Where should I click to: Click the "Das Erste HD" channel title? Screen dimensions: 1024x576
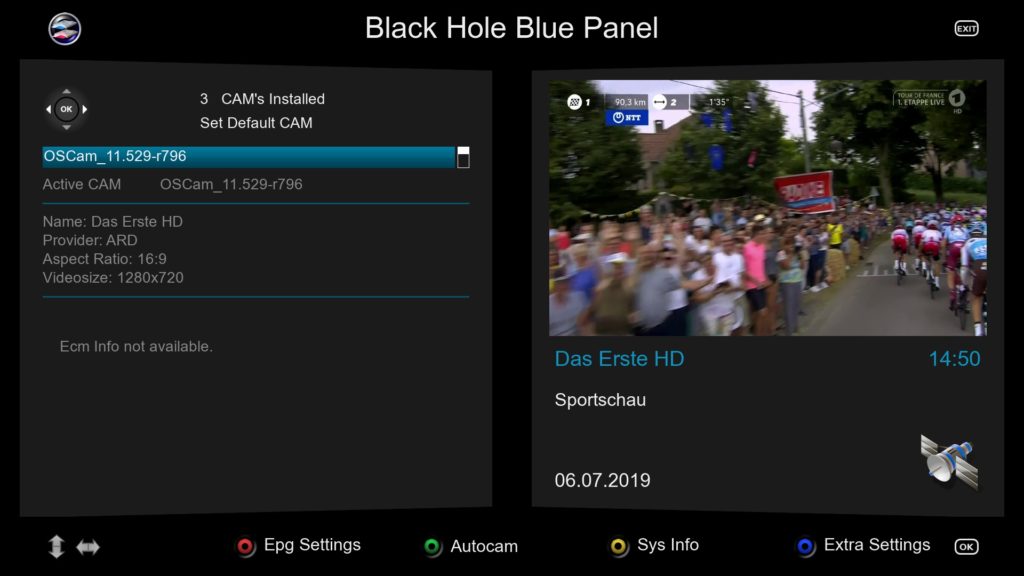pos(619,359)
